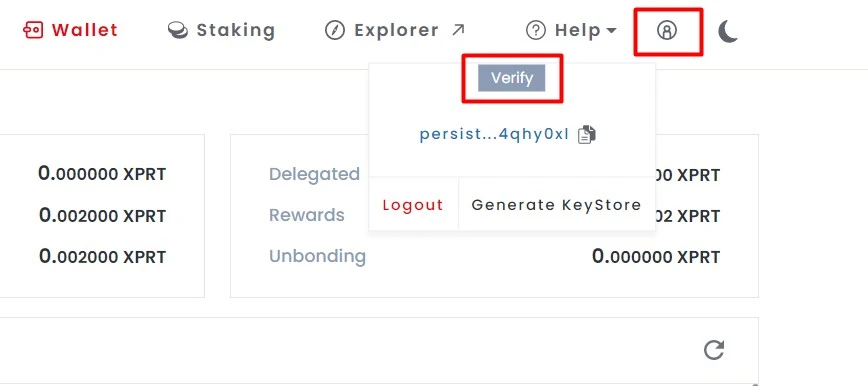
Task: Click the Delegated label
Action: coord(314,174)
